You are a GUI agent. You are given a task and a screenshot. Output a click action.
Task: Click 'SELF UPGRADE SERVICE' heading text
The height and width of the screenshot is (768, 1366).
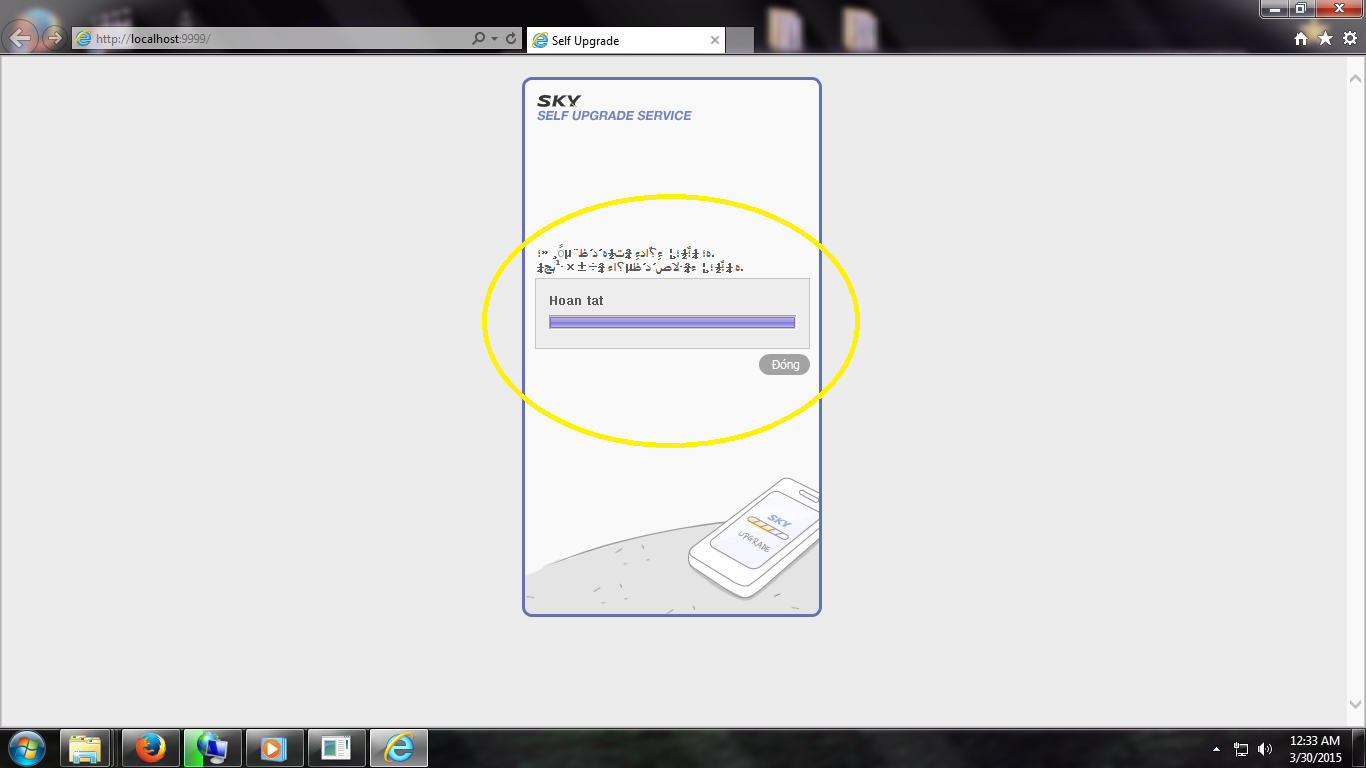(614, 116)
